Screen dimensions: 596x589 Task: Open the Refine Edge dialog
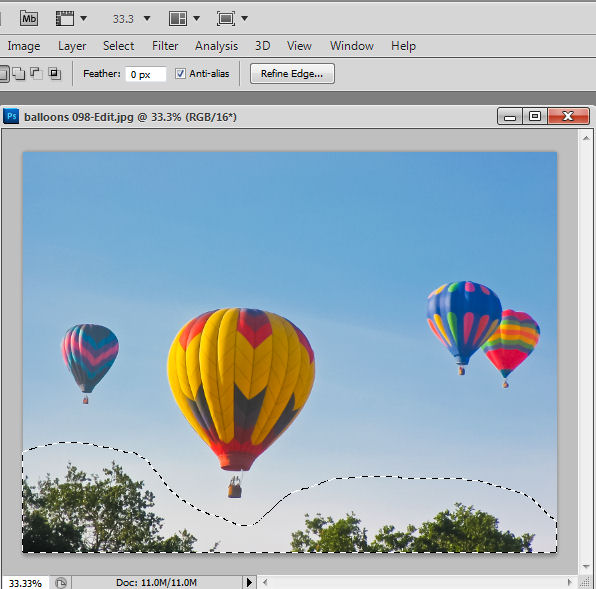click(292, 73)
